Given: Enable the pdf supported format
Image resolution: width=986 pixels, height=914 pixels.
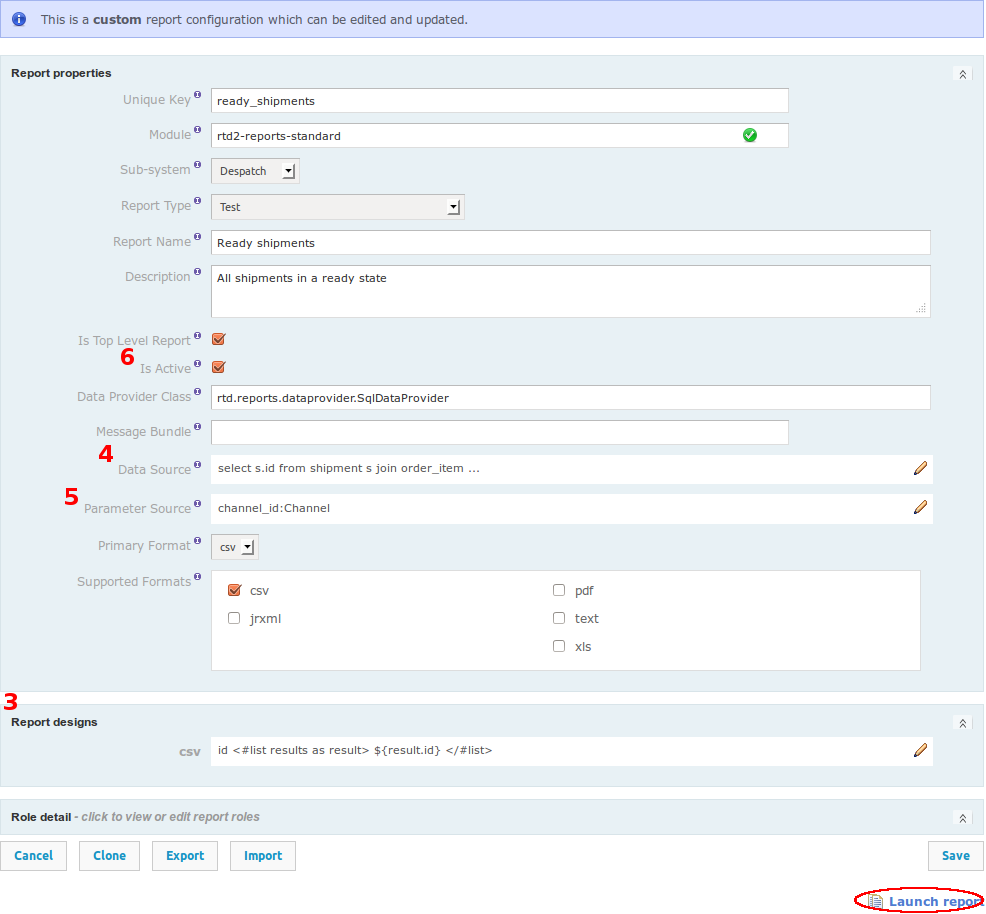Looking at the screenshot, I should 559,589.
